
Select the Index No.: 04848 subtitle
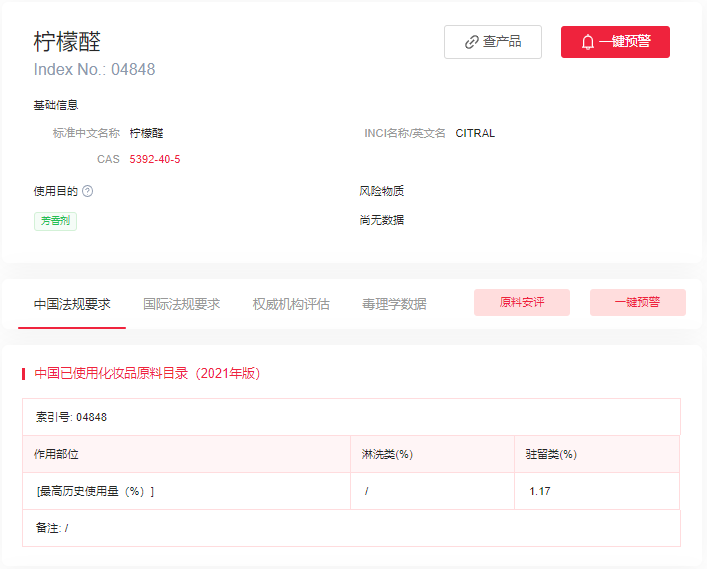tap(94, 70)
